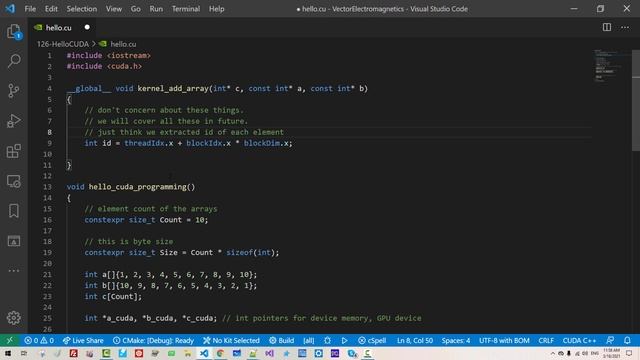
Task: Open the Extensions view
Action: click(14, 151)
